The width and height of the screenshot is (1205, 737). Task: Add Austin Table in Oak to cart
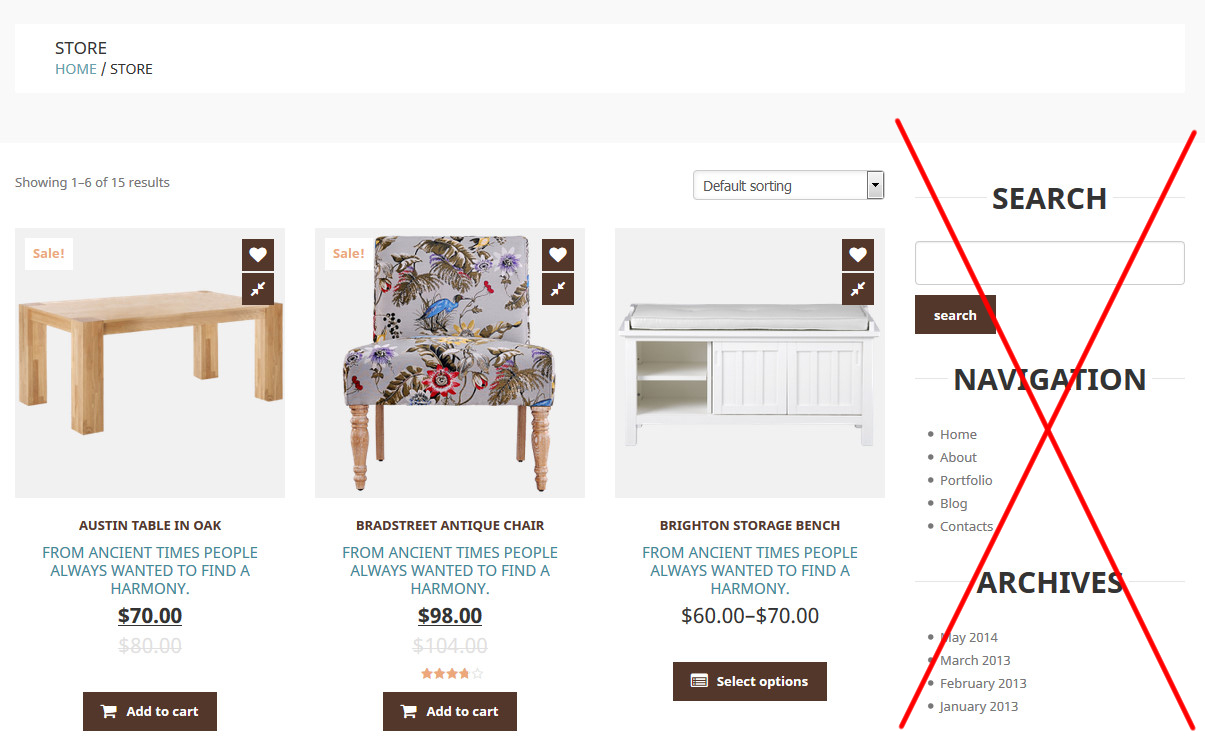(x=150, y=712)
